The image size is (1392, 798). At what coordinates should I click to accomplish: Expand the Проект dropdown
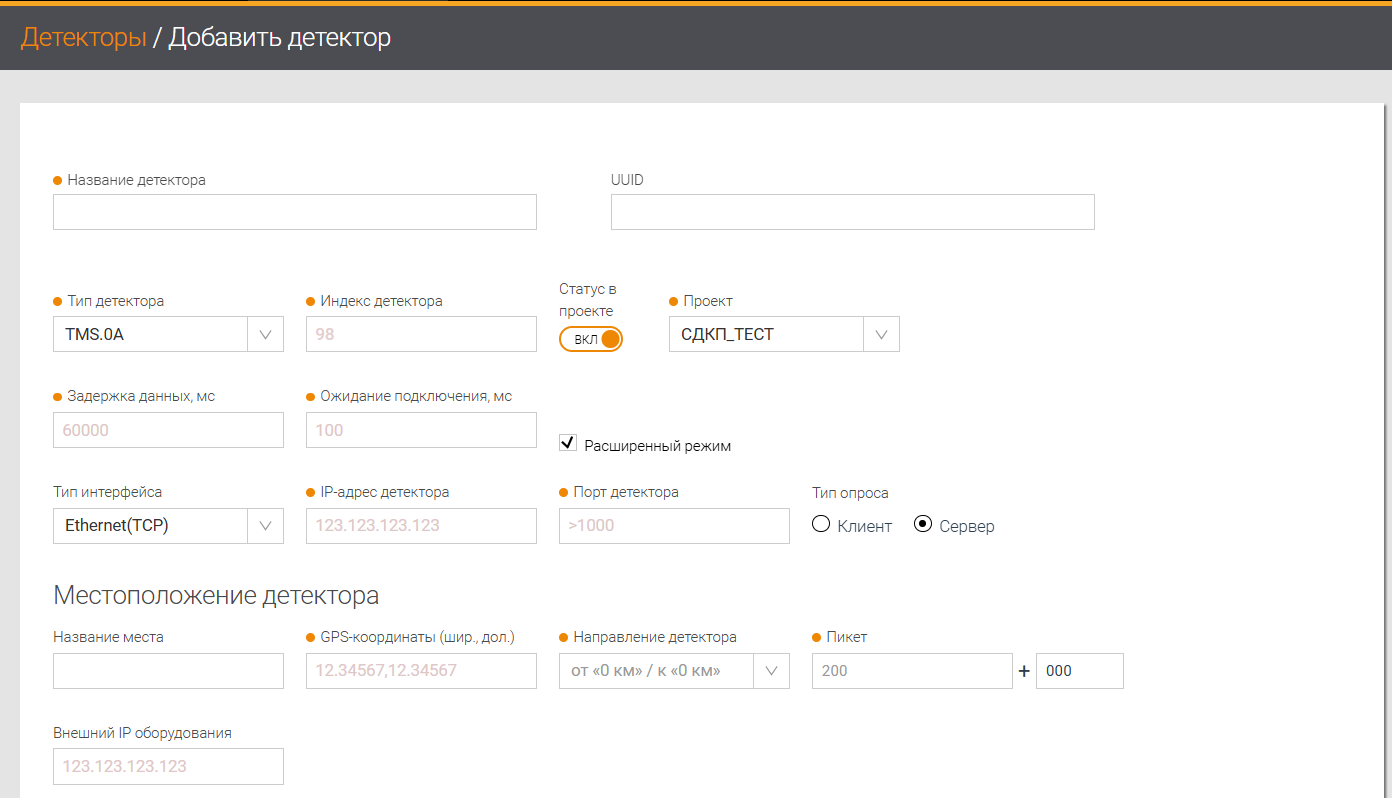783,334
